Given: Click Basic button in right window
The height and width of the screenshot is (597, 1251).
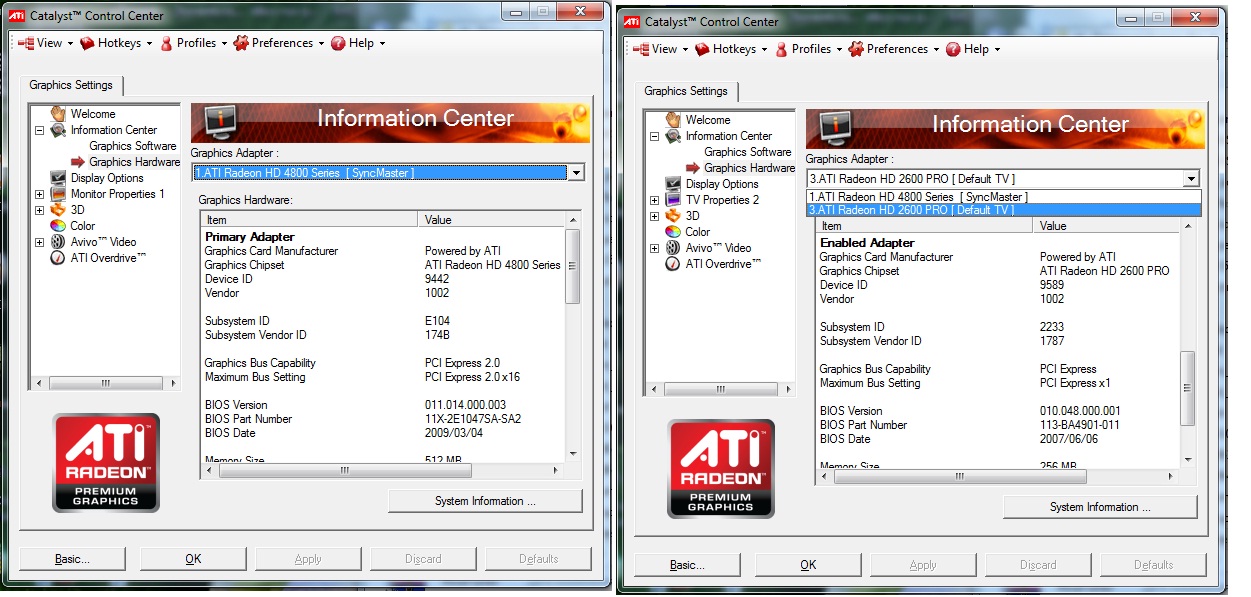Looking at the screenshot, I should pos(687,565).
